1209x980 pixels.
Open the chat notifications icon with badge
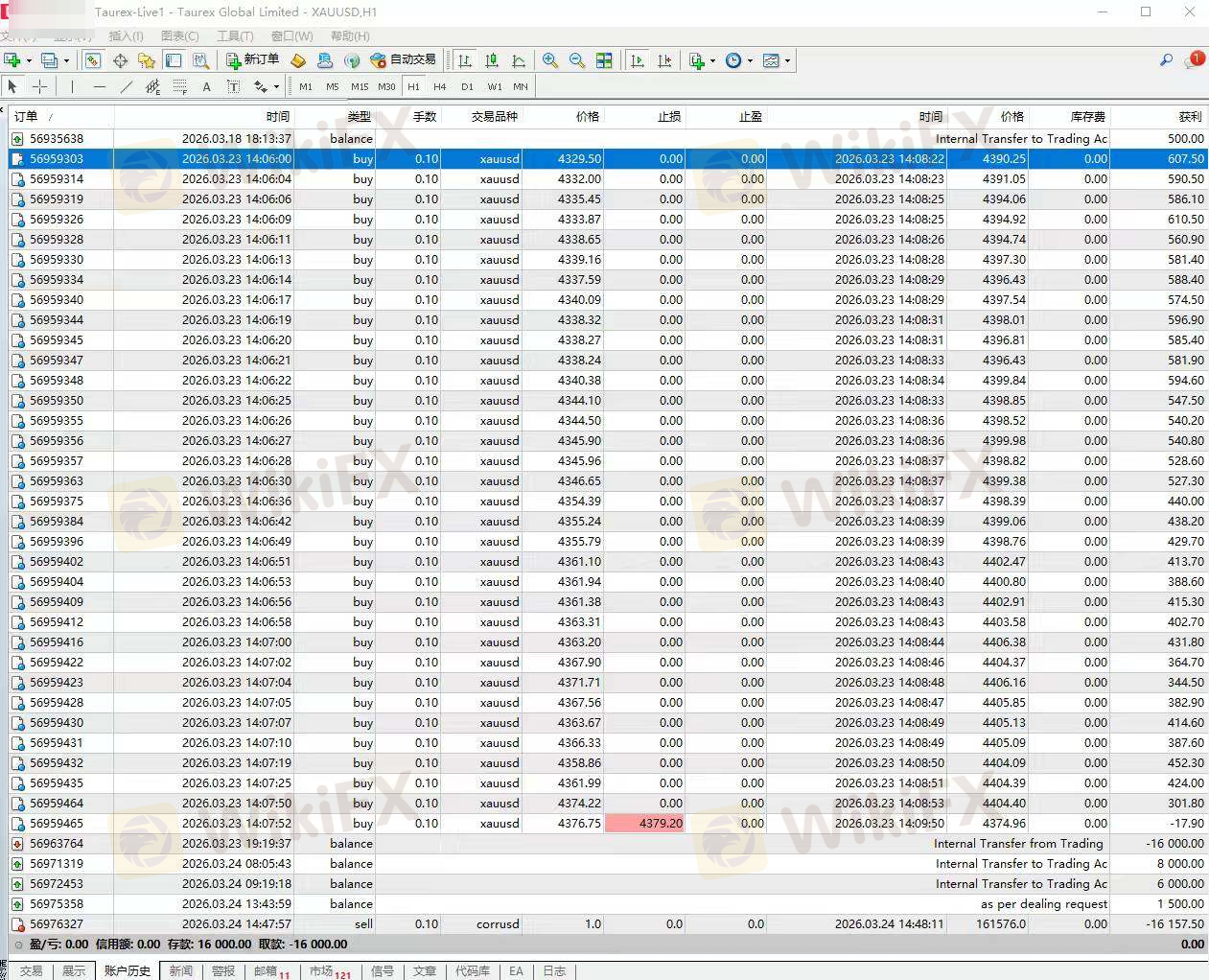[1194, 60]
